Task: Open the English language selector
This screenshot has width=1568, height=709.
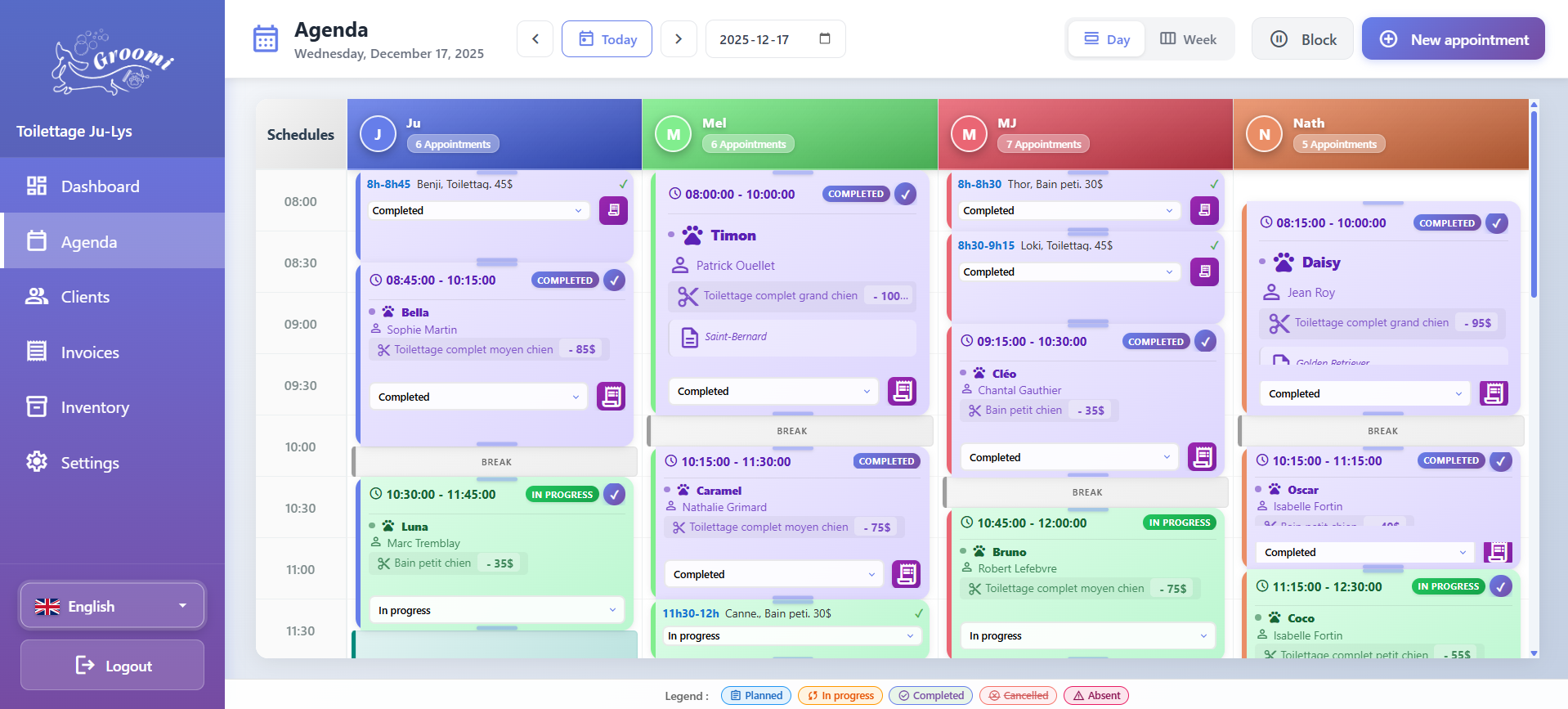Action: [x=112, y=606]
